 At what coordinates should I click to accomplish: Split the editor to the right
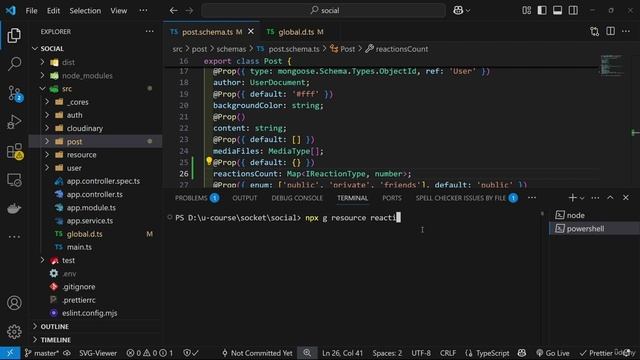(x=610, y=31)
